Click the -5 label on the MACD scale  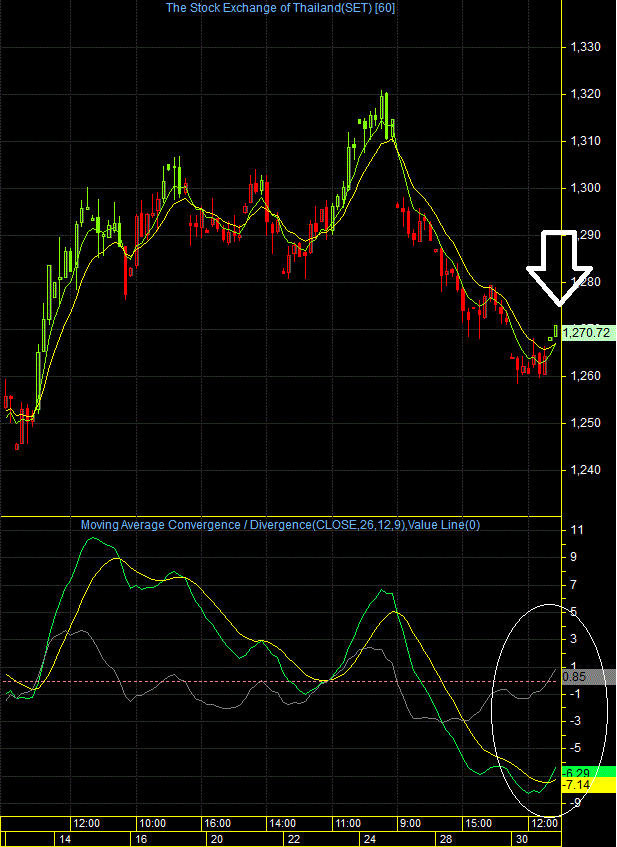pyautogui.click(x=575, y=748)
